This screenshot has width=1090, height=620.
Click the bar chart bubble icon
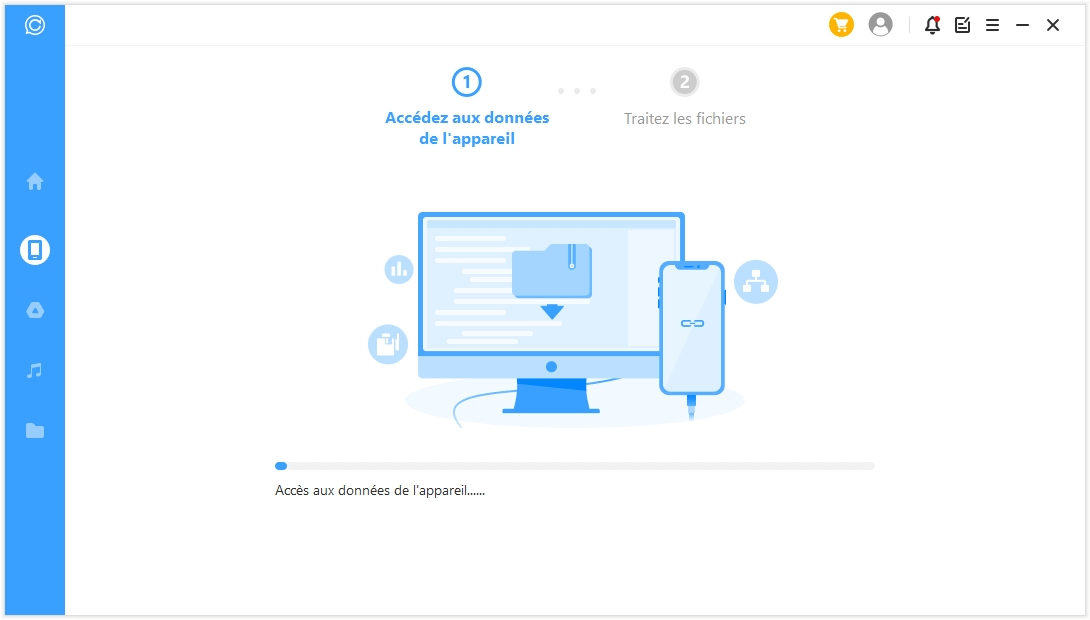[x=399, y=269]
